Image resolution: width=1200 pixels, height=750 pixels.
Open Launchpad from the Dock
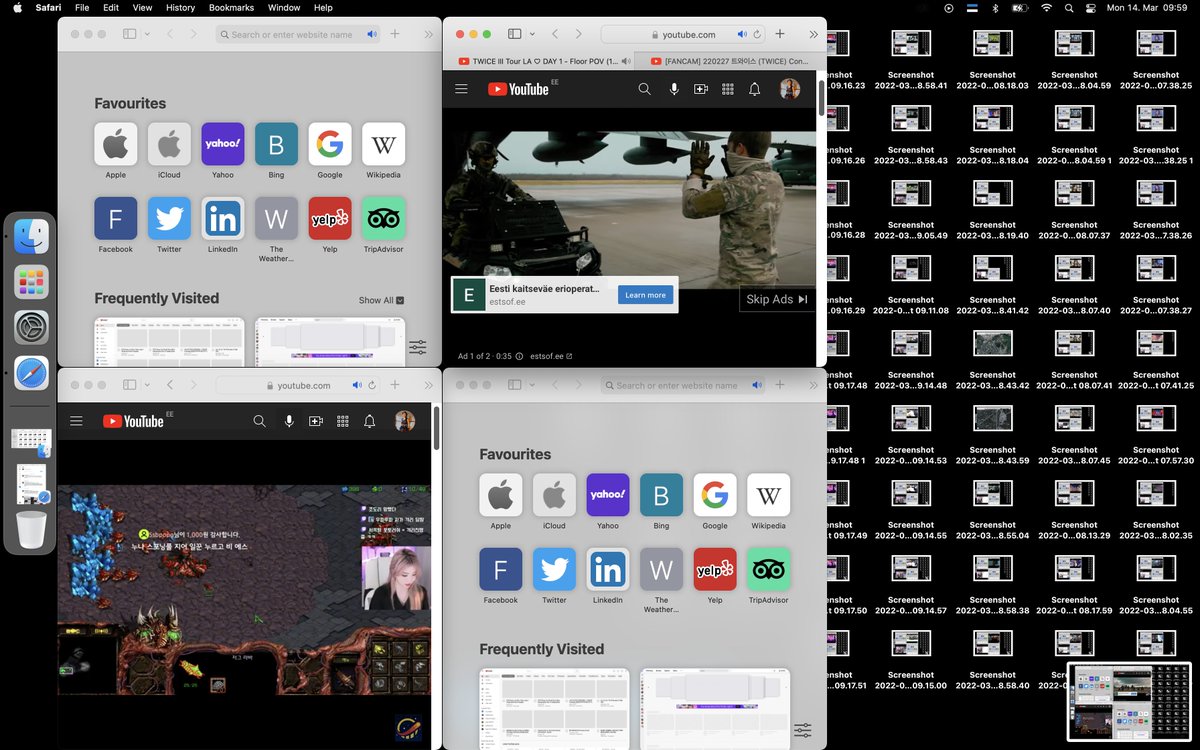31,282
